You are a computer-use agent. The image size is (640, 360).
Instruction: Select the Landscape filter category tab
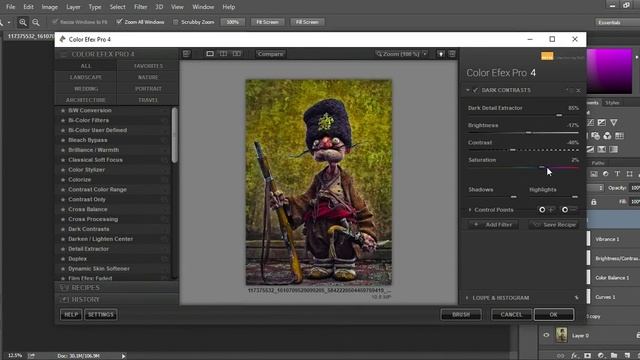pos(86,77)
